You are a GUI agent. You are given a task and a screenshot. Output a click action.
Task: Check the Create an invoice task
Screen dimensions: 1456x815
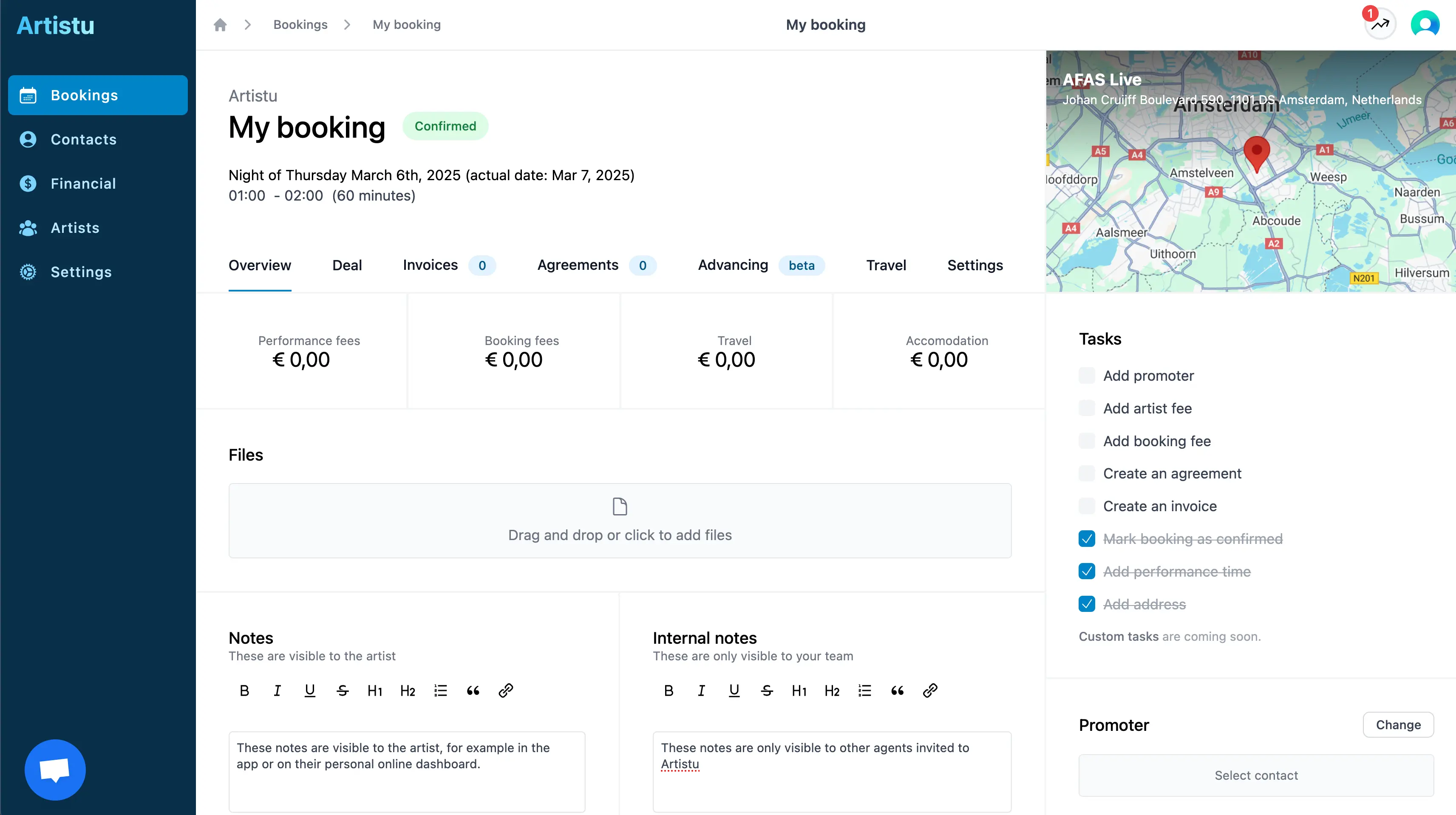click(1086, 507)
